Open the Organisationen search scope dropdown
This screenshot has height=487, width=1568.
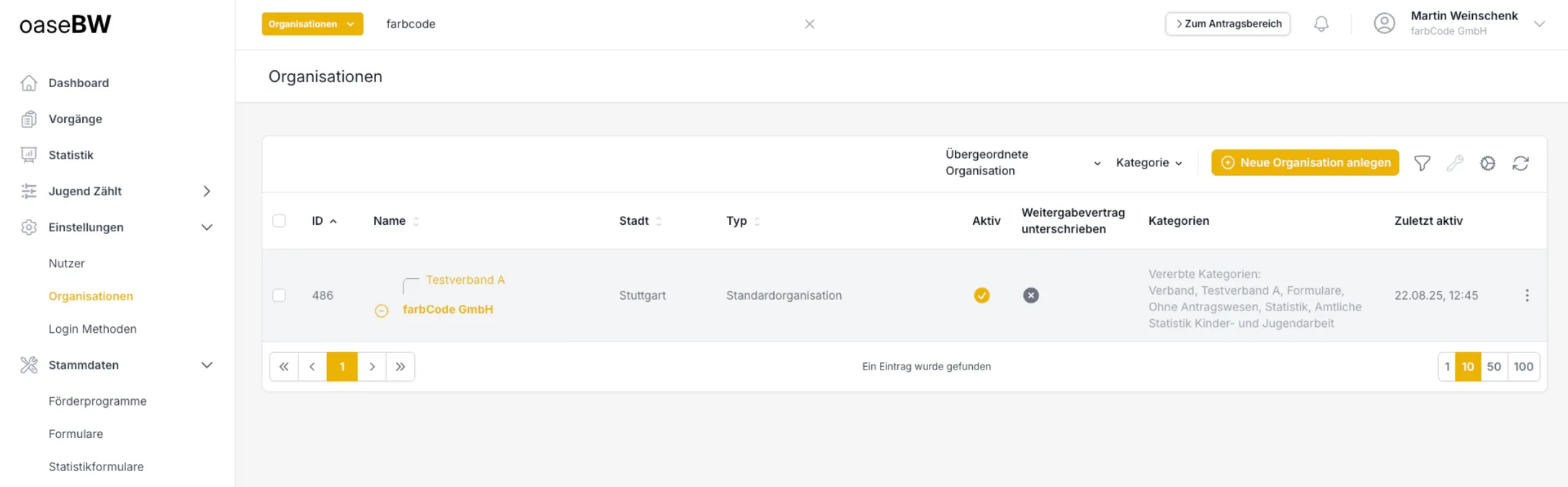[312, 24]
